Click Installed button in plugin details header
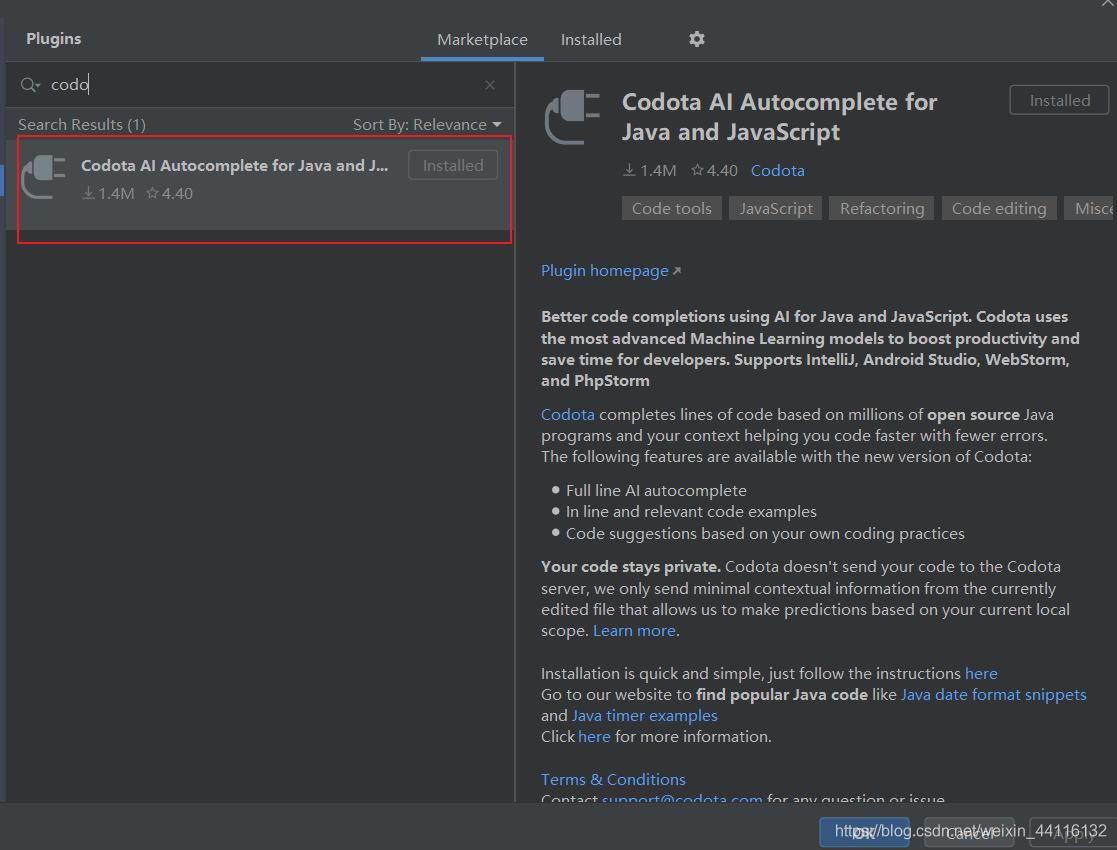Image resolution: width=1117 pixels, height=850 pixels. pos(1059,100)
